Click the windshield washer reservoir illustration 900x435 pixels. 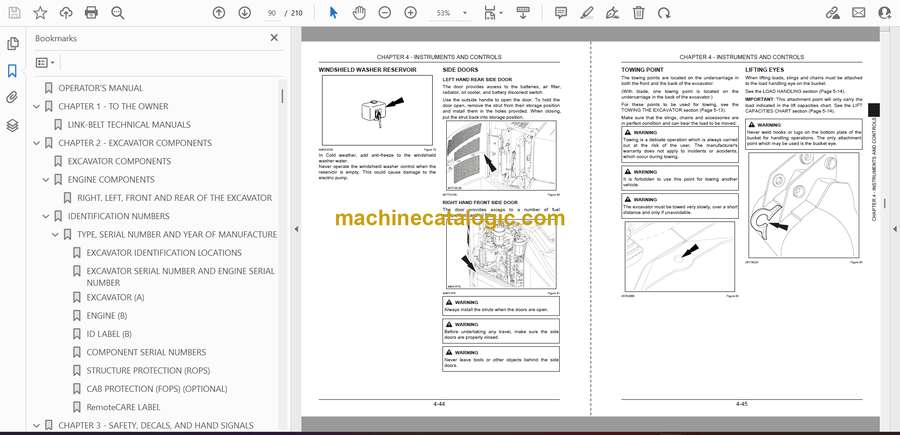coord(377,110)
